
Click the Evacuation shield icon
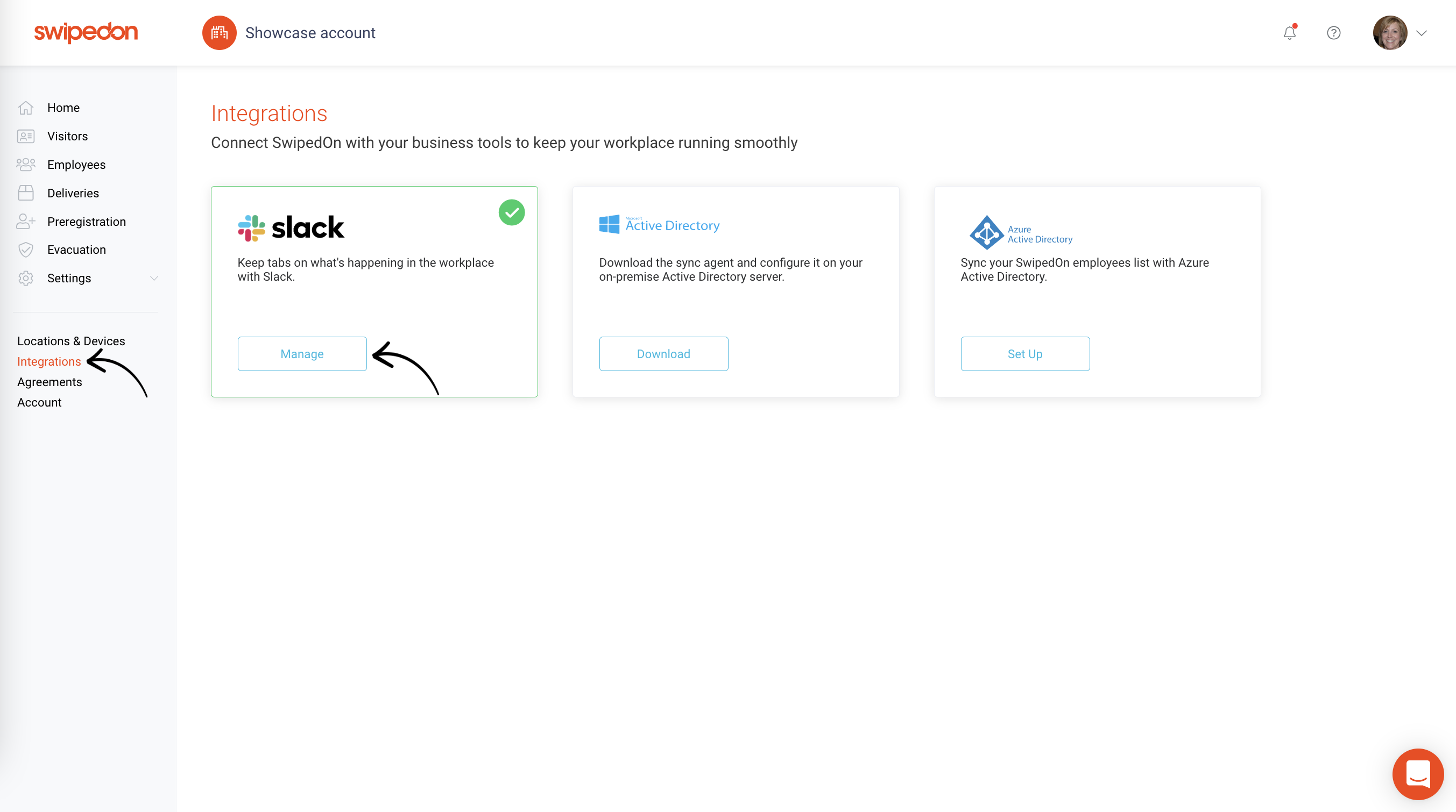[x=25, y=250]
